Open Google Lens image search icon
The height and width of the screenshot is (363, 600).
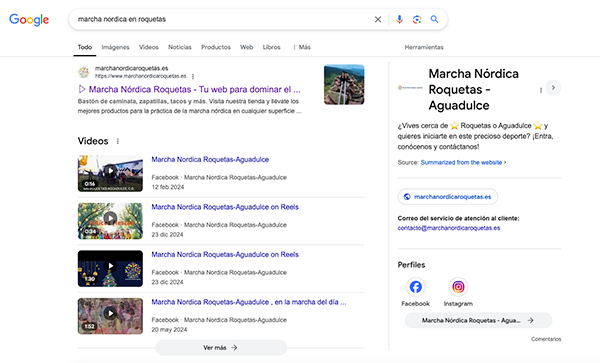417,20
